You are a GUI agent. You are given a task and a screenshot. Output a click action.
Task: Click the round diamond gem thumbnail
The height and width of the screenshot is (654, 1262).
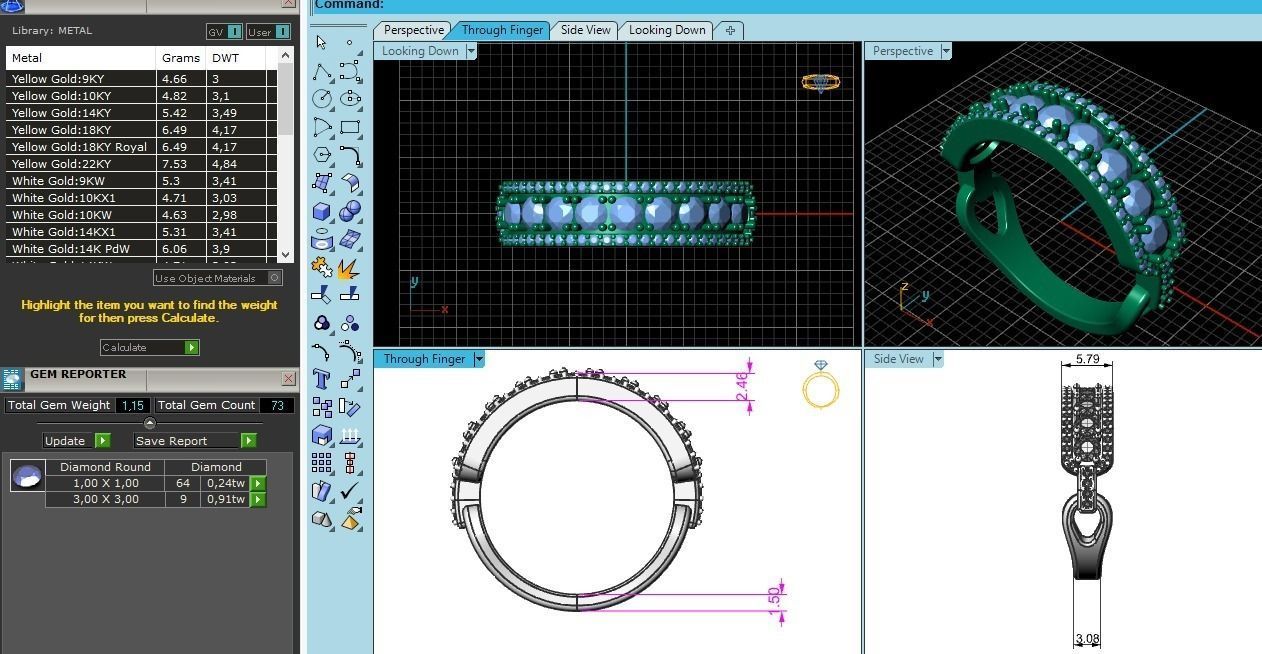(x=27, y=476)
